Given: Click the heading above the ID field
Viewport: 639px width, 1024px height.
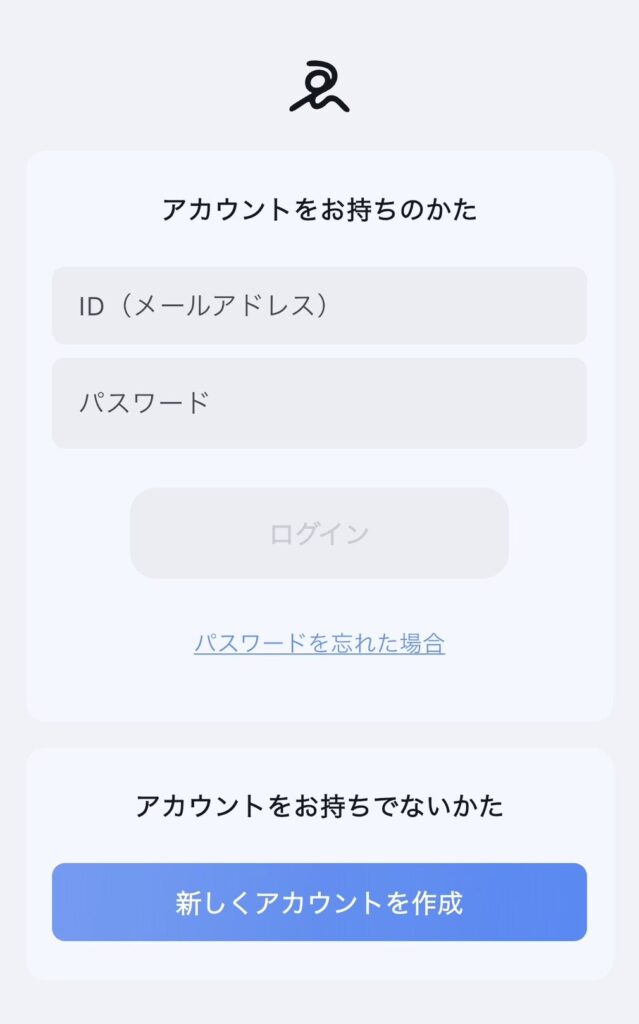Looking at the screenshot, I should [x=319, y=210].
